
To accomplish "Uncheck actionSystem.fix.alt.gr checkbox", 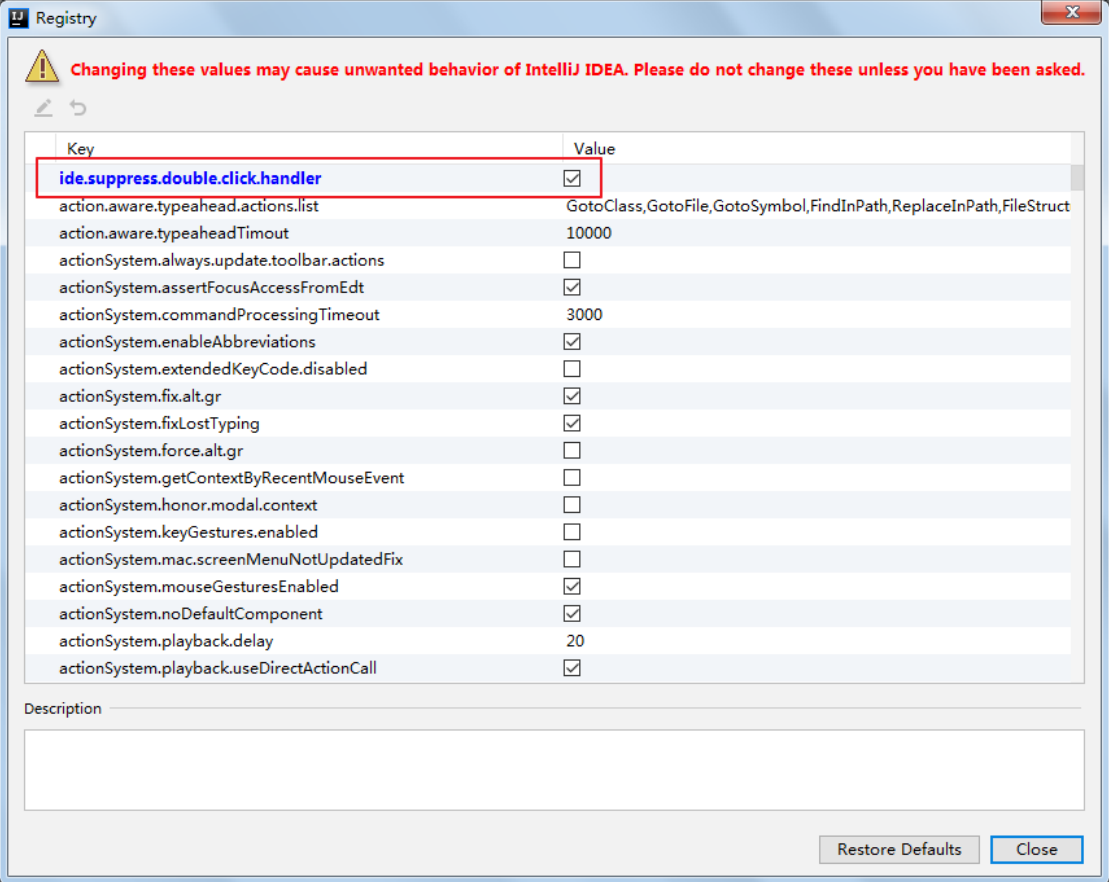I will pos(572,396).
